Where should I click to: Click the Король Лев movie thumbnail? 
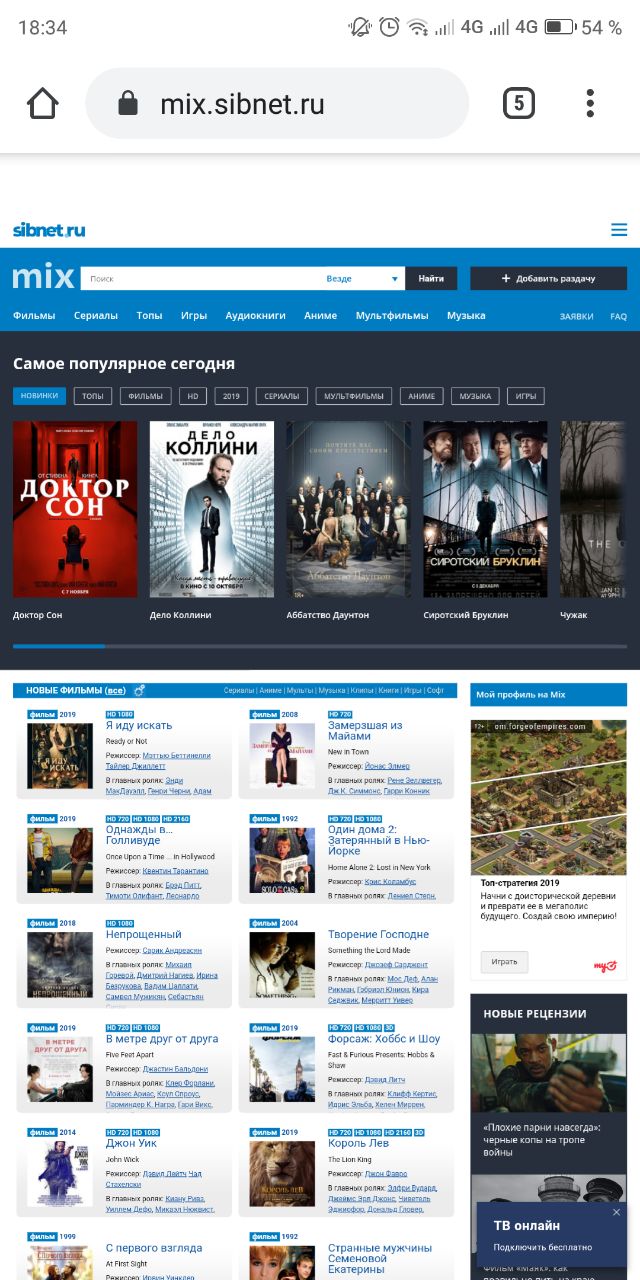tap(282, 1174)
